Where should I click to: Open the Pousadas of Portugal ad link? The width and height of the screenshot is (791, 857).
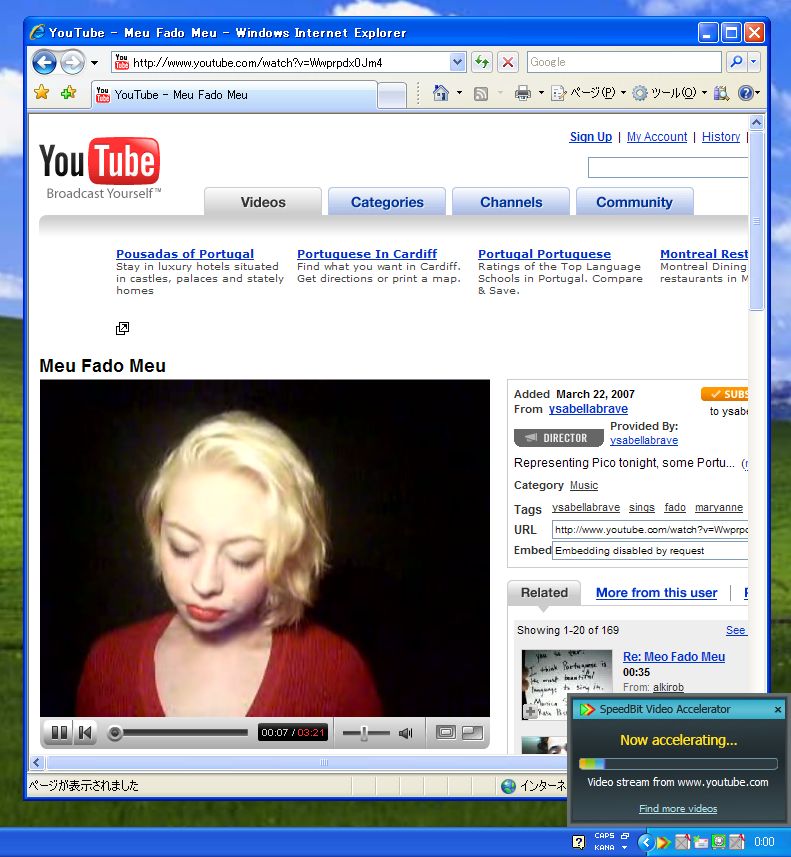point(185,254)
